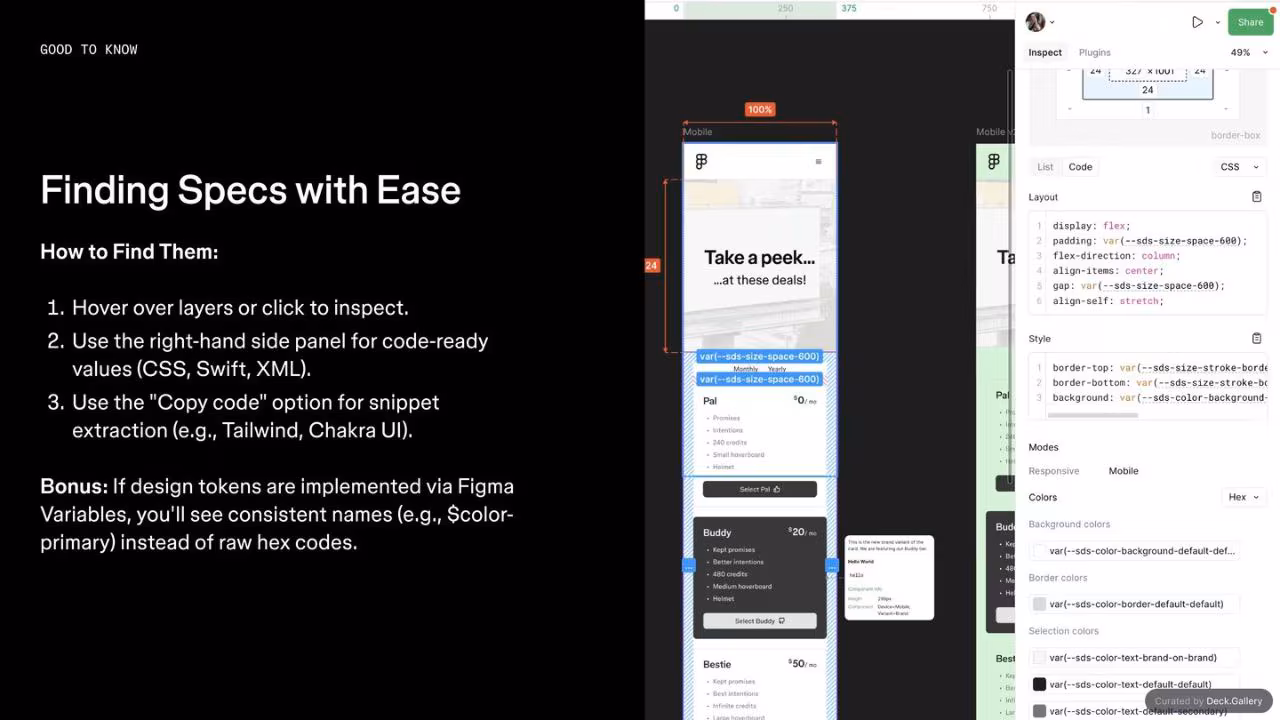Click the left blue handle on Buddy card

point(689,566)
